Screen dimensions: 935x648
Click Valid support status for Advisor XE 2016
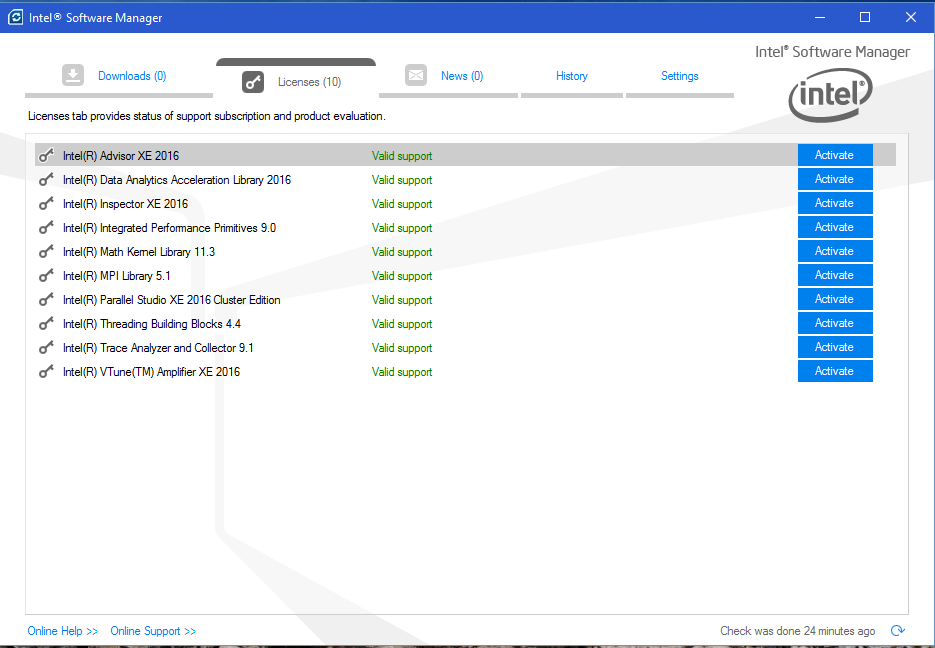pos(402,156)
